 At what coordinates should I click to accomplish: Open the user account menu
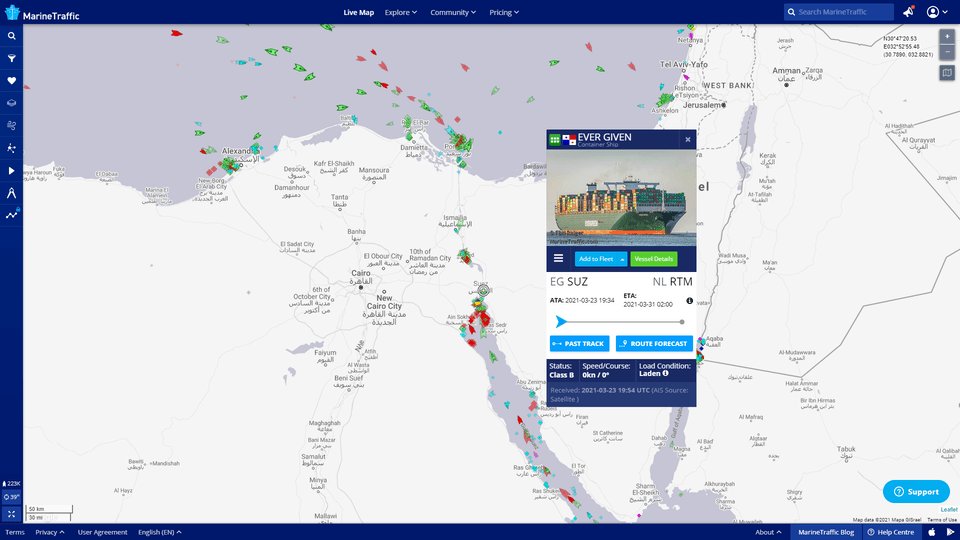tap(936, 12)
